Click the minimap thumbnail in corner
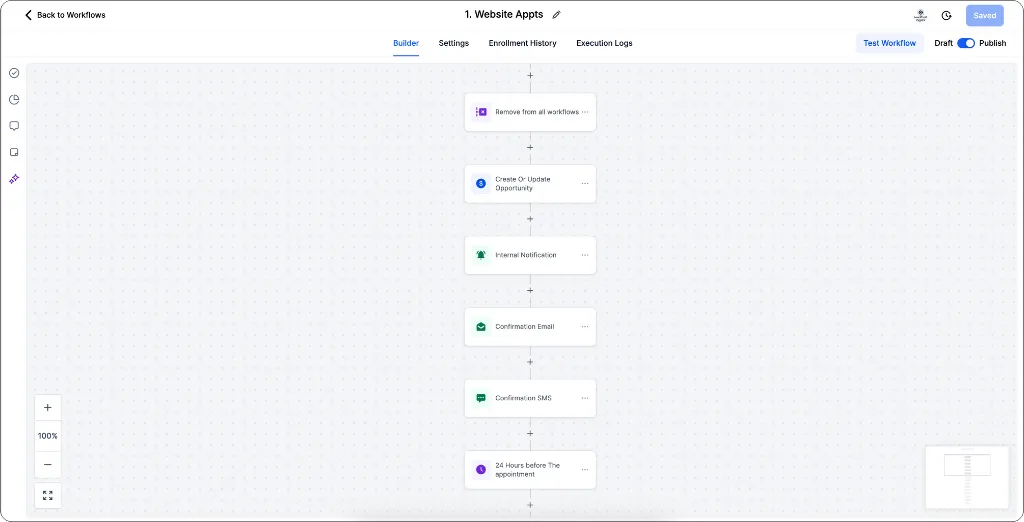1024x522 pixels. (966, 475)
